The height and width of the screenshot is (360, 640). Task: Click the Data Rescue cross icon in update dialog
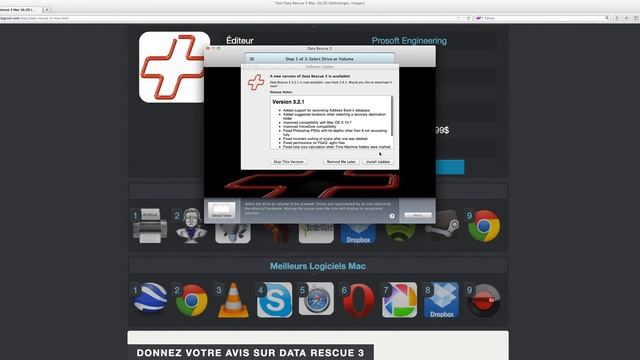click(256, 82)
